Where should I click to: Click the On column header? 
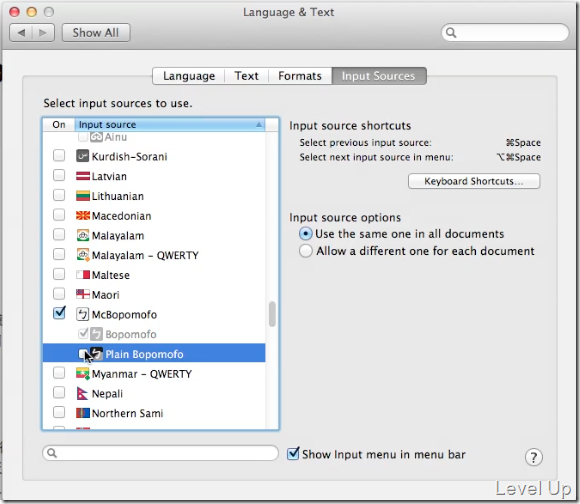point(59,125)
